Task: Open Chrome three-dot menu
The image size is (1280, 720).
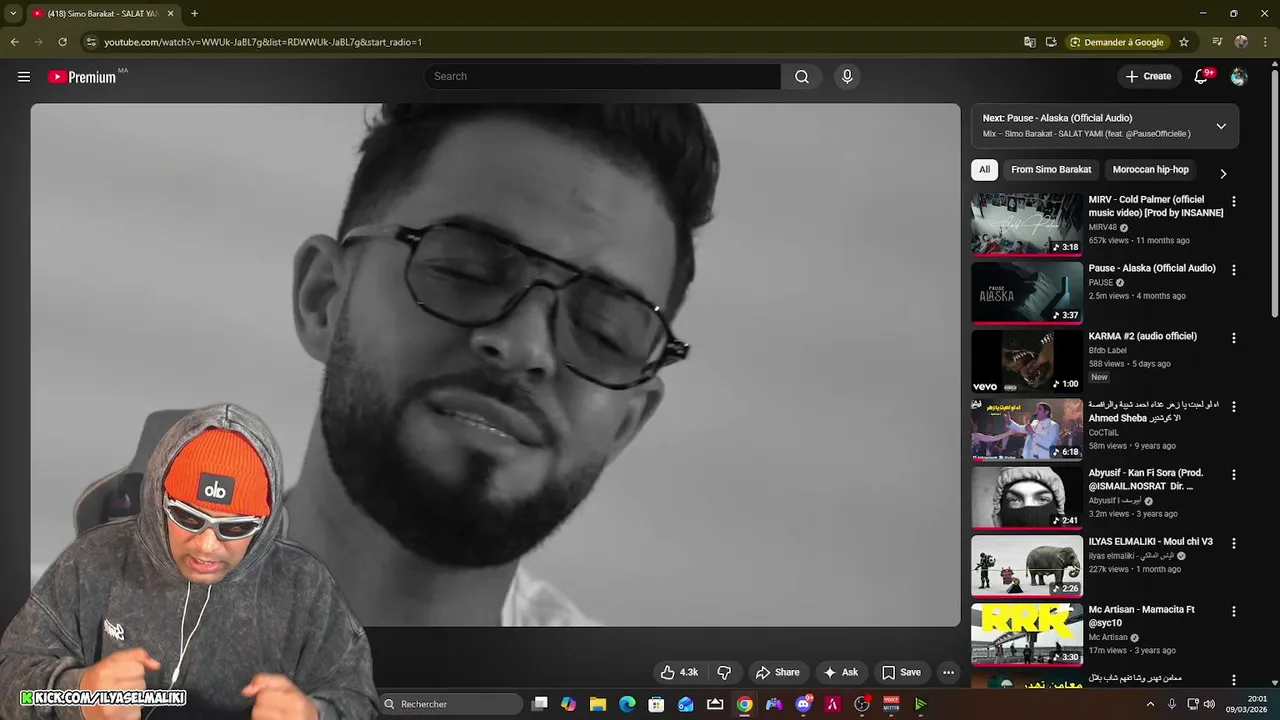Action: pos(1265,42)
